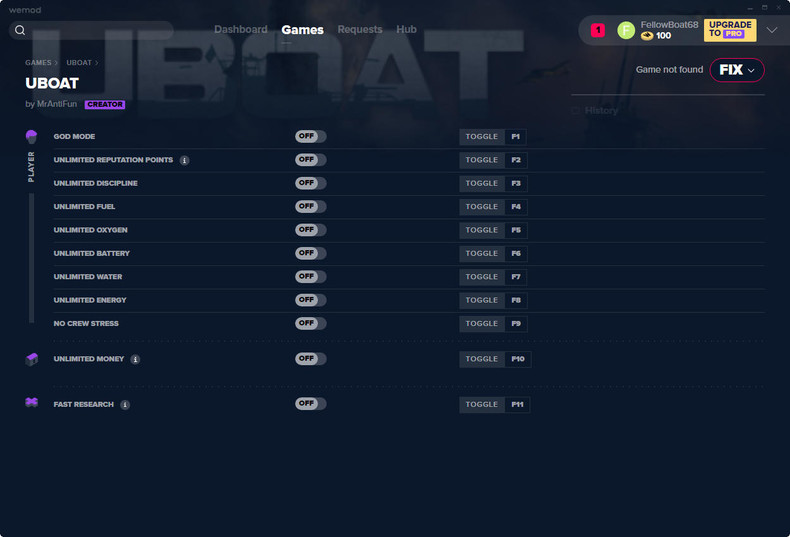
Task: Click Unlimited Oxygen F5 hotkey
Action: [516, 230]
